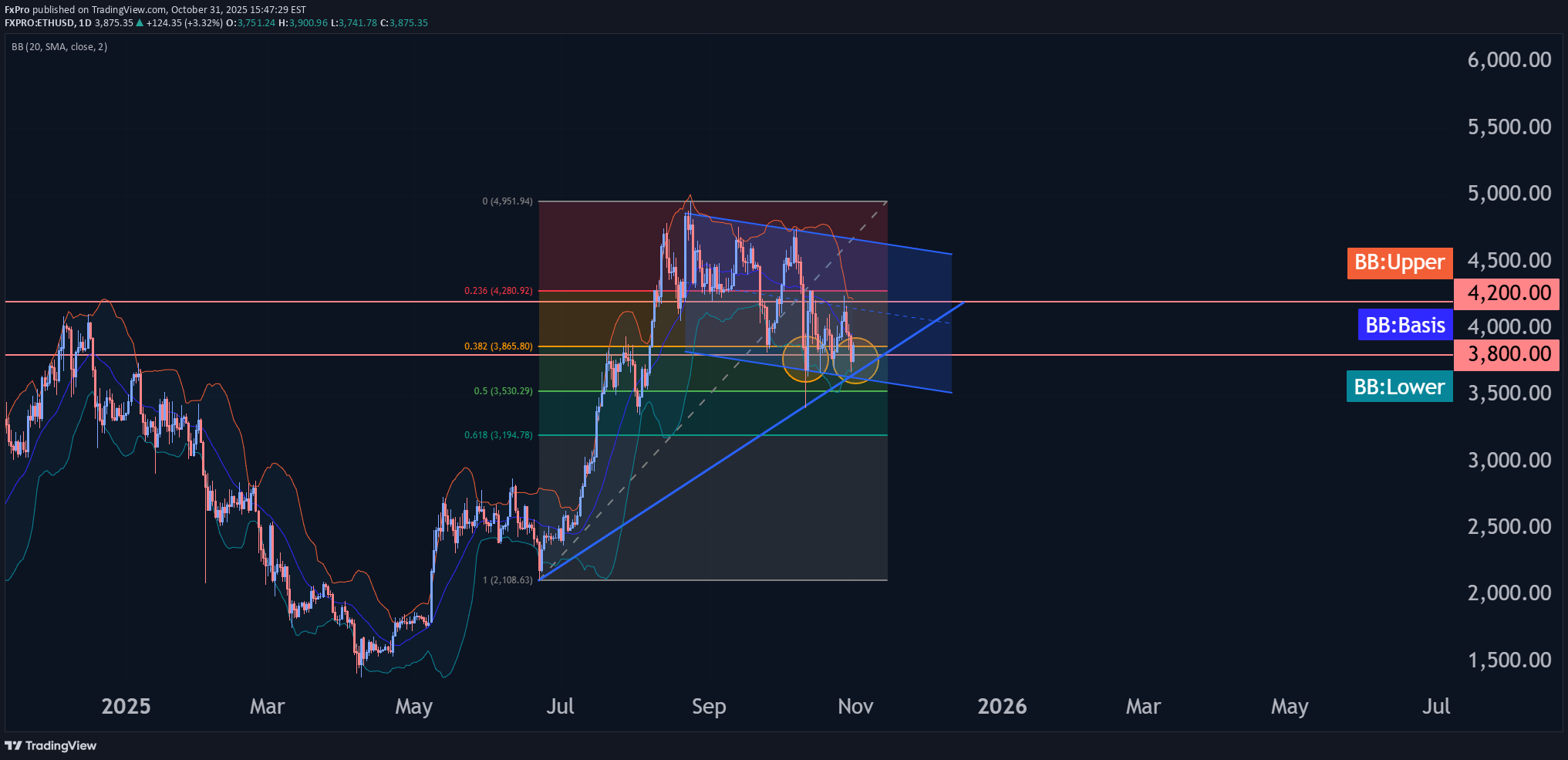Click the right-hand orange circle marker
This screenshot has width=1568, height=760.
point(855,360)
